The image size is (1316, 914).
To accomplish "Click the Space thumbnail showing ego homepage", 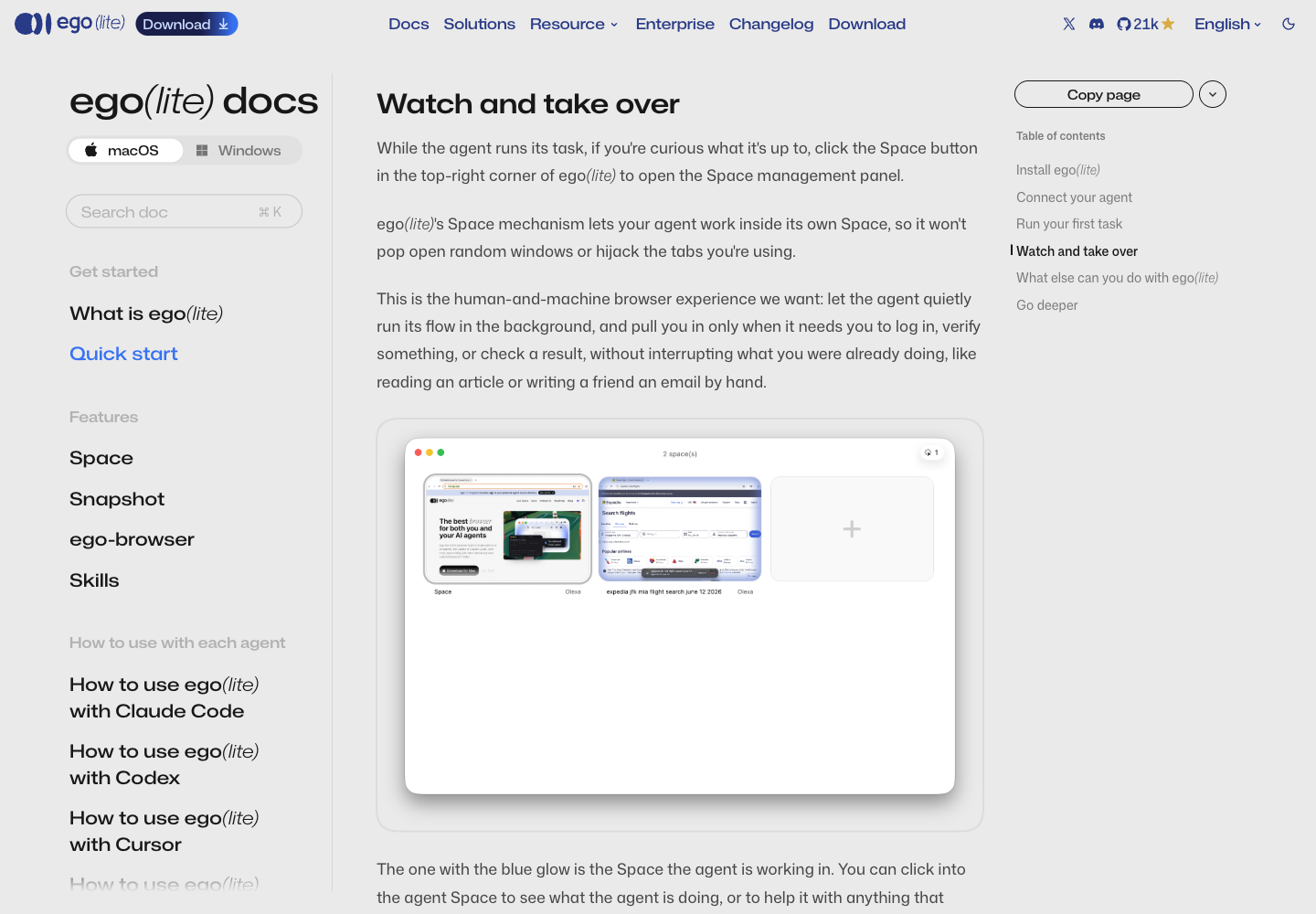I will coord(508,528).
